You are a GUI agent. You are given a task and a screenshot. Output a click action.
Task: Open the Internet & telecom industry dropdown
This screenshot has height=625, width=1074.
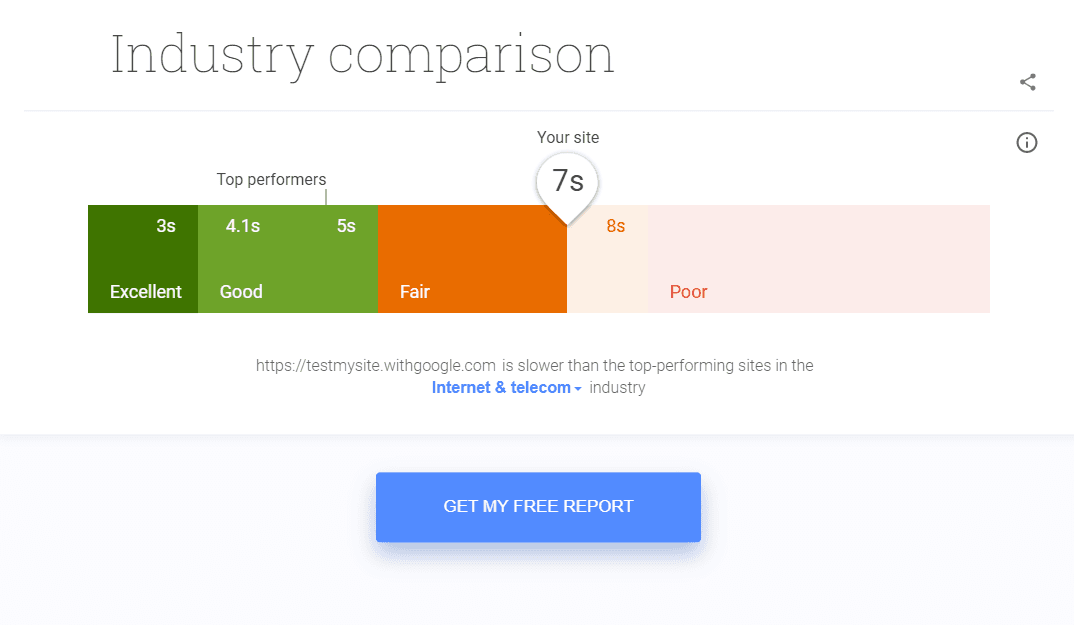click(x=507, y=388)
